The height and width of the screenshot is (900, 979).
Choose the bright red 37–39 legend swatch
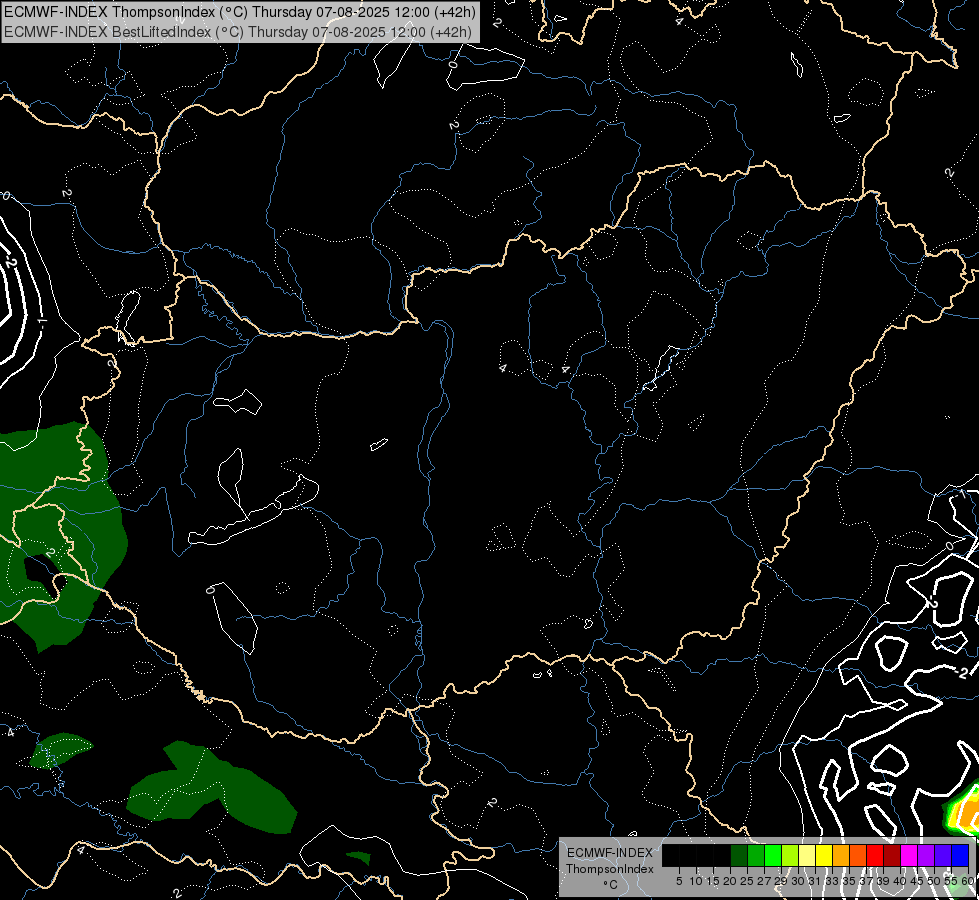pyautogui.click(x=875, y=855)
